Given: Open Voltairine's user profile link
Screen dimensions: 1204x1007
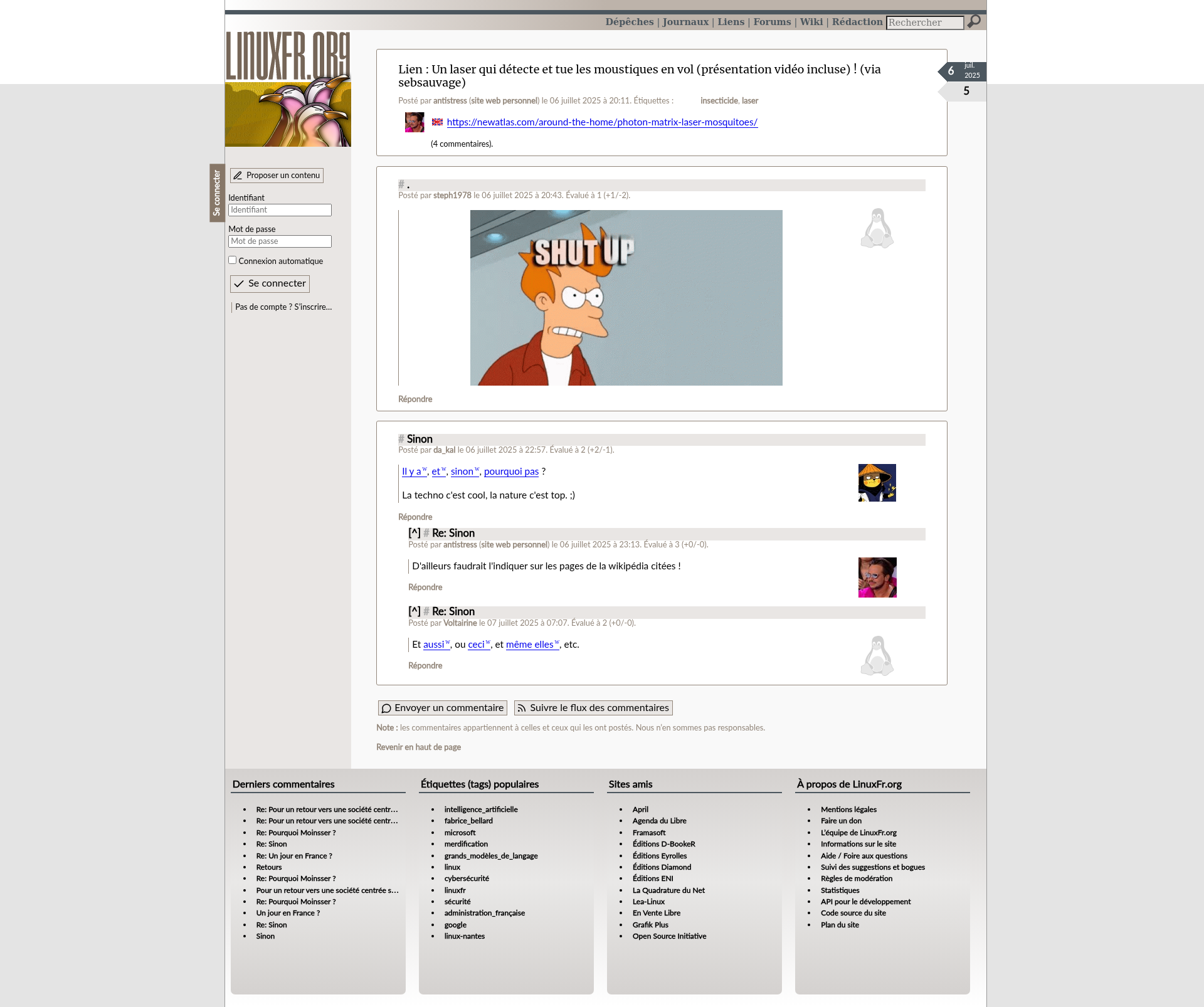Looking at the screenshot, I should click(460, 623).
